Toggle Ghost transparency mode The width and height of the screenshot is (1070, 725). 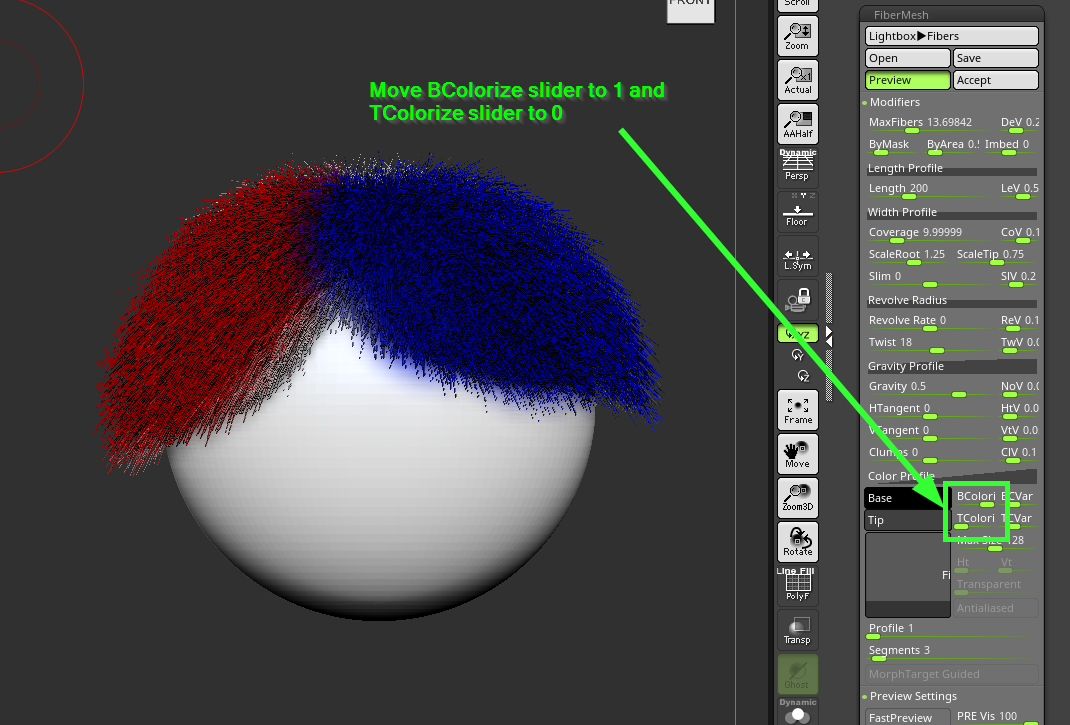(798, 674)
